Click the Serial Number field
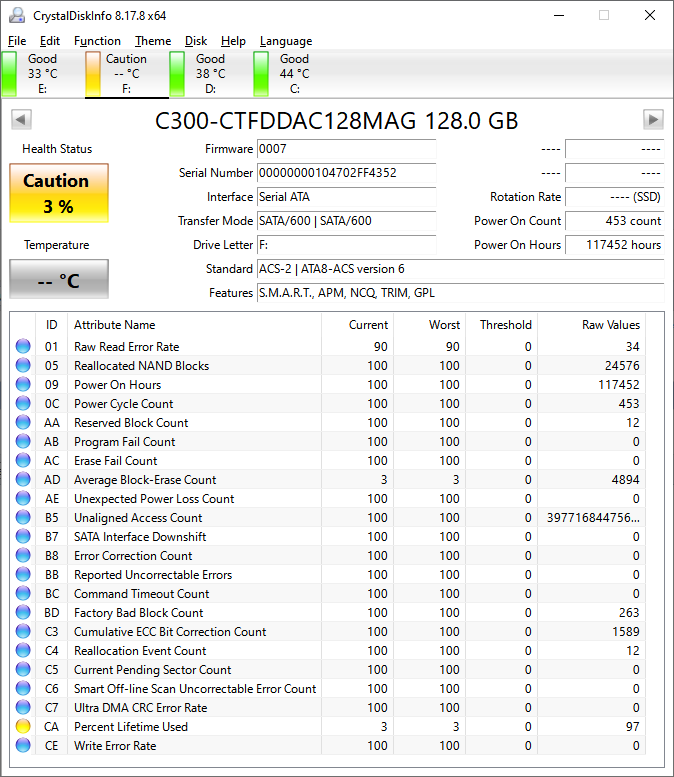Screen dimensions: 674x777 (346, 172)
